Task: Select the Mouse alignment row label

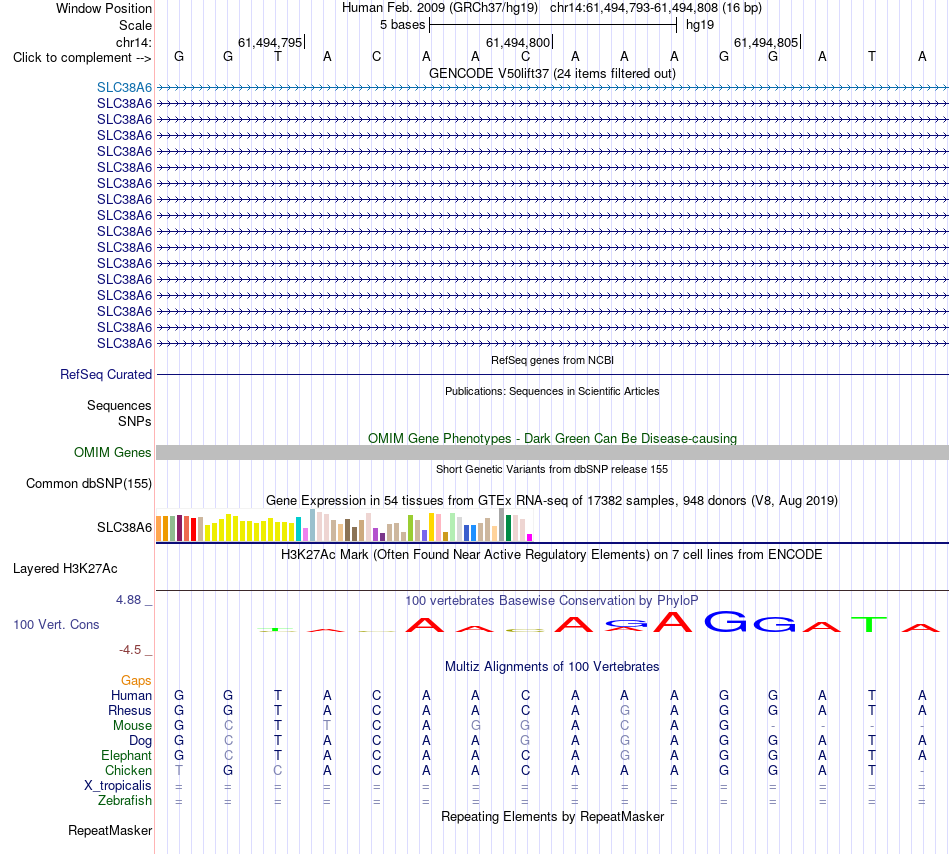Action: (x=132, y=726)
